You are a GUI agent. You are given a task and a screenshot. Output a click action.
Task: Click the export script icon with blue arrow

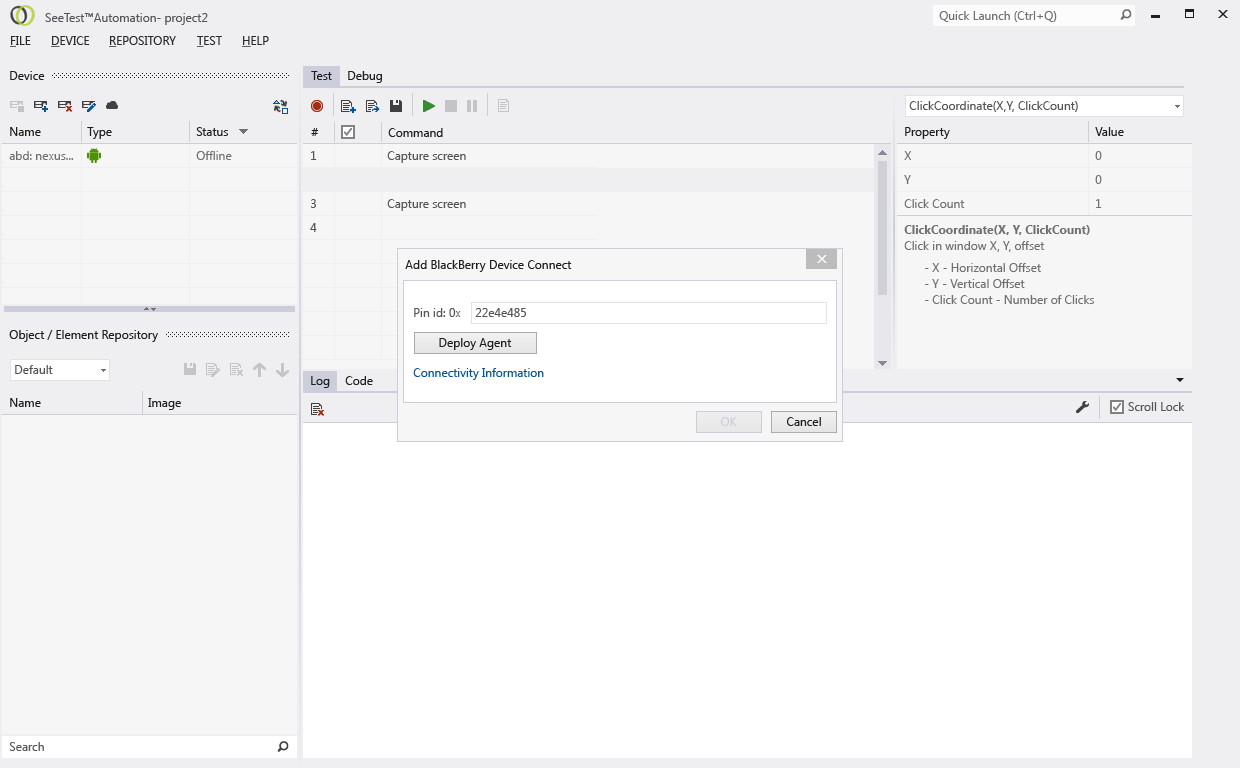tap(372, 106)
